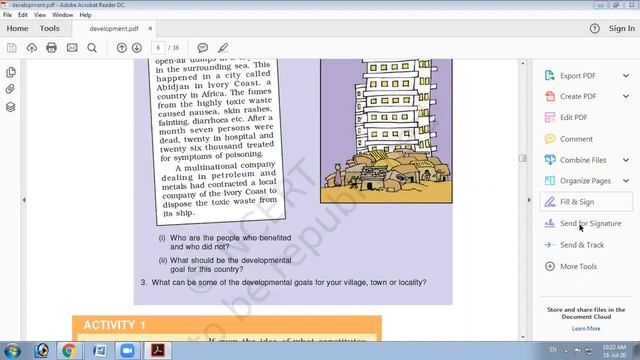Expand the left navigation pane arrow
The width and height of the screenshot is (640, 360).
tap(24, 200)
